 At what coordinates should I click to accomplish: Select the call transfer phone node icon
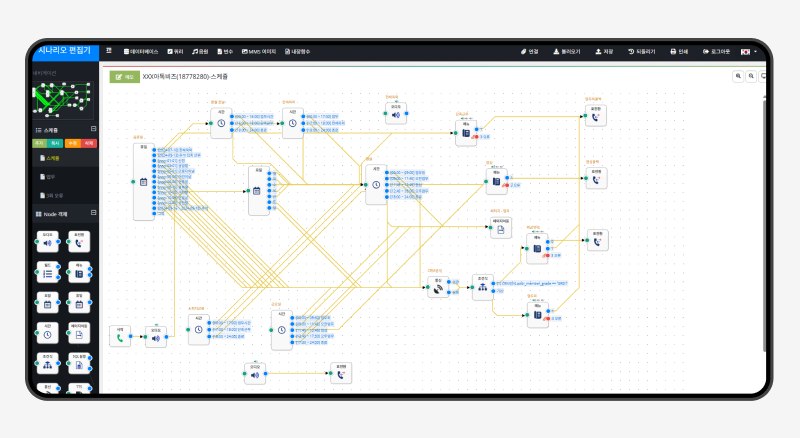(x=79, y=242)
